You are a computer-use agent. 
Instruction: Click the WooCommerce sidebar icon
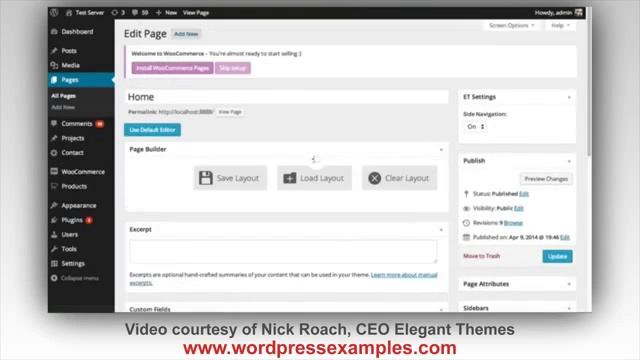(54, 171)
